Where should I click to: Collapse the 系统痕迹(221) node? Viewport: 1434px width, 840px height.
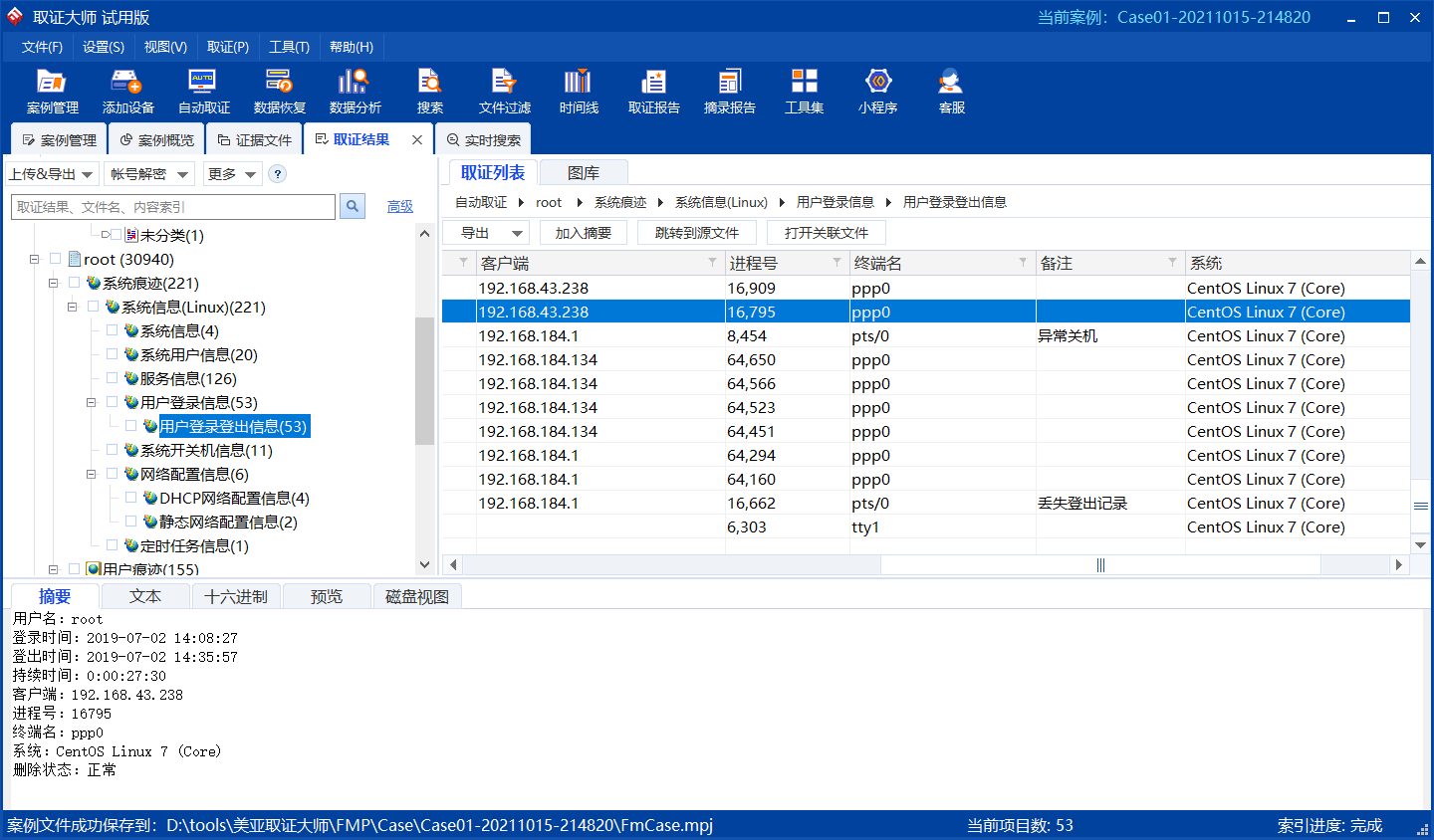pos(53,283)
